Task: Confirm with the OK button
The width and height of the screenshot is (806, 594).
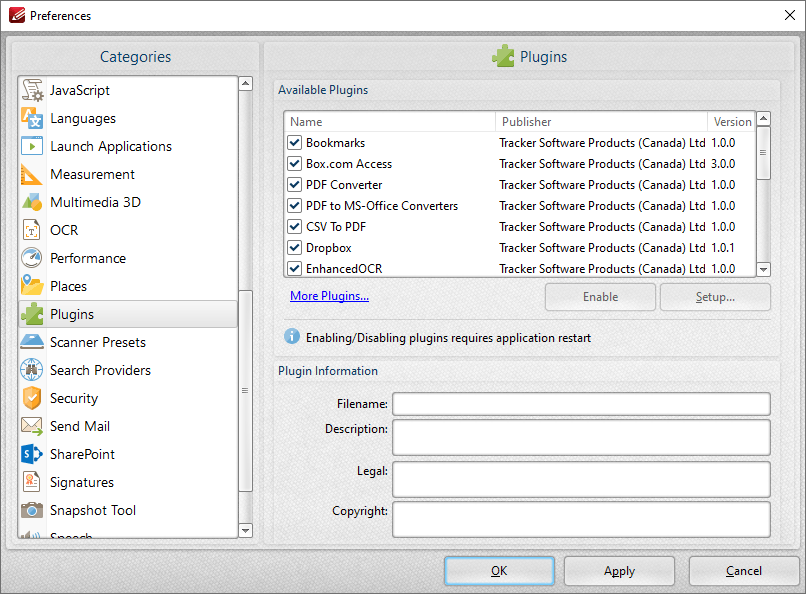Action: [x=499, y=571]
